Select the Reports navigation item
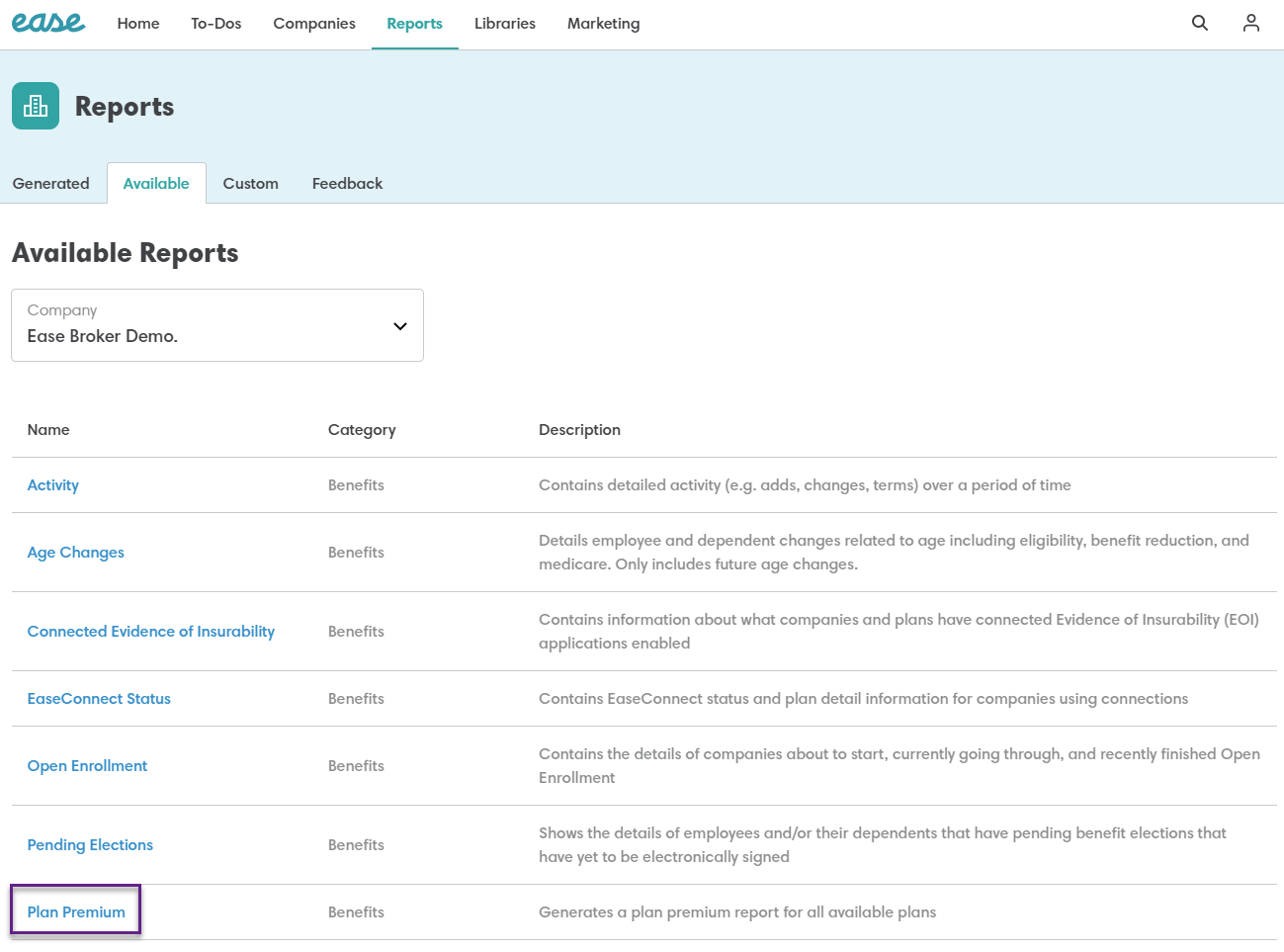Screen dimensions: 1284x952 (x=414, y=24)
